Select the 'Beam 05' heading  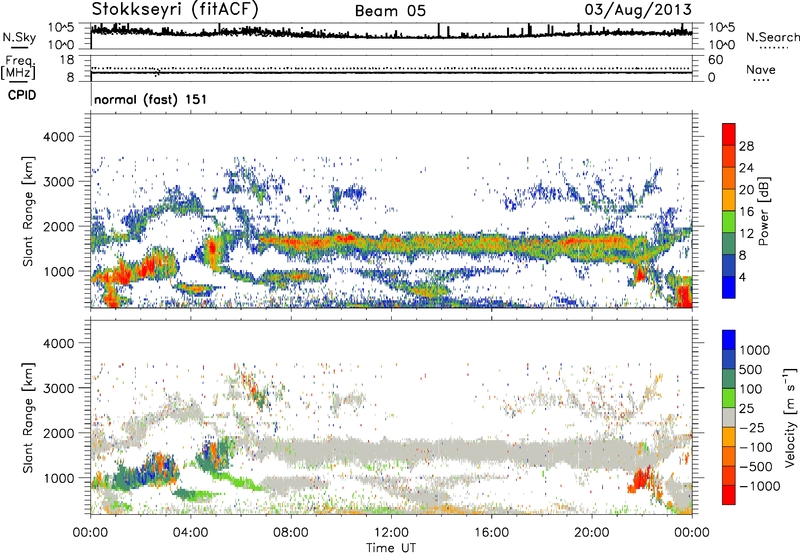(x=390, y=11)
